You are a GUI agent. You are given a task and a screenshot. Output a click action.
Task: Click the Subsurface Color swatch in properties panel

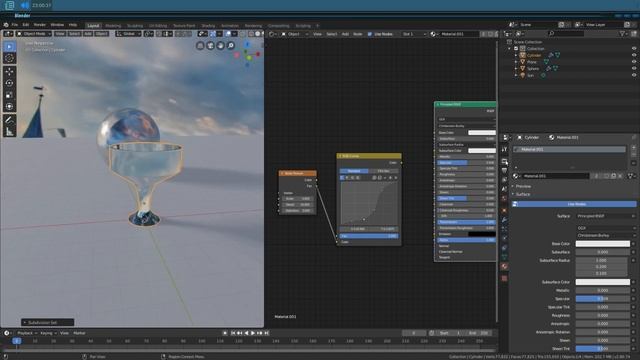point(602,282)
